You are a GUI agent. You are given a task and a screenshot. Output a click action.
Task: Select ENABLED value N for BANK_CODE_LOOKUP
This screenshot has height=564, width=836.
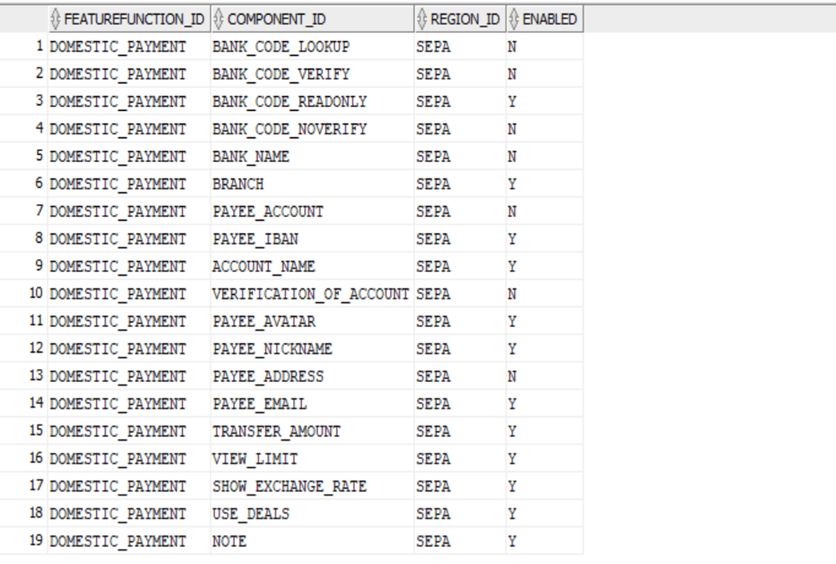pos(545,47)
